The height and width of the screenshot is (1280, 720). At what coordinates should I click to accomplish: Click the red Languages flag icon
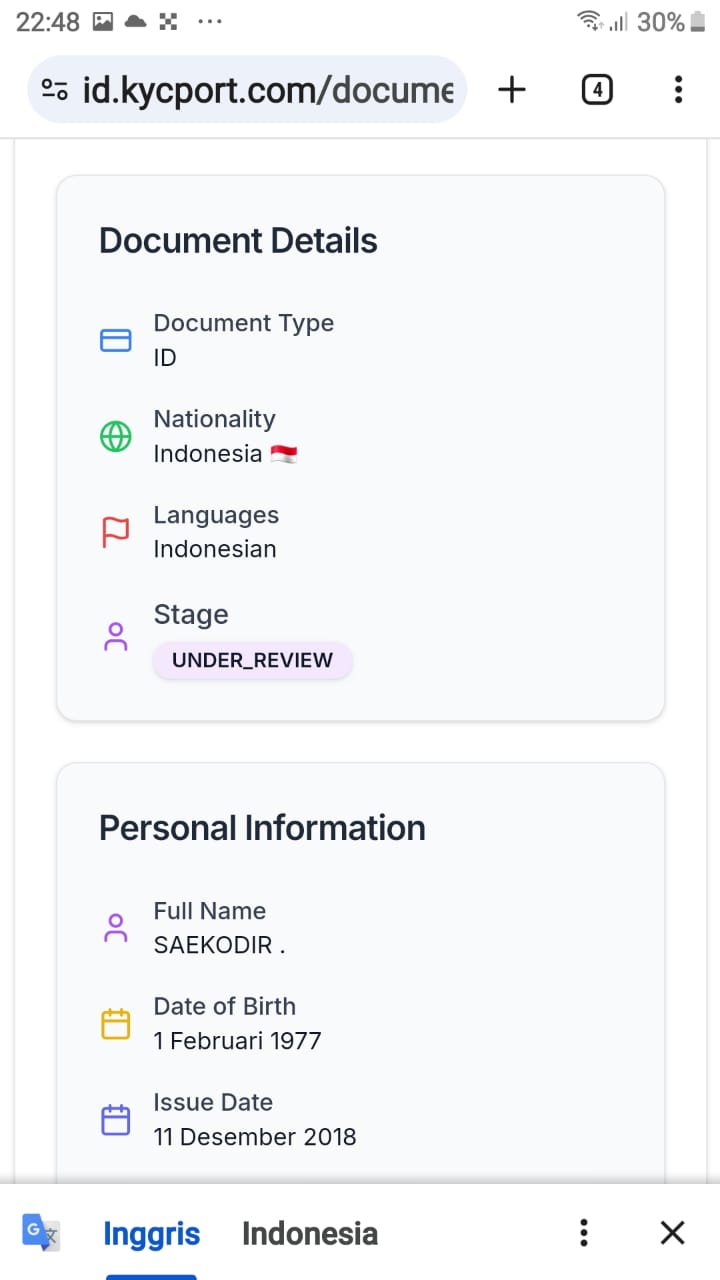pyautogui.click(x=116, y=533)
